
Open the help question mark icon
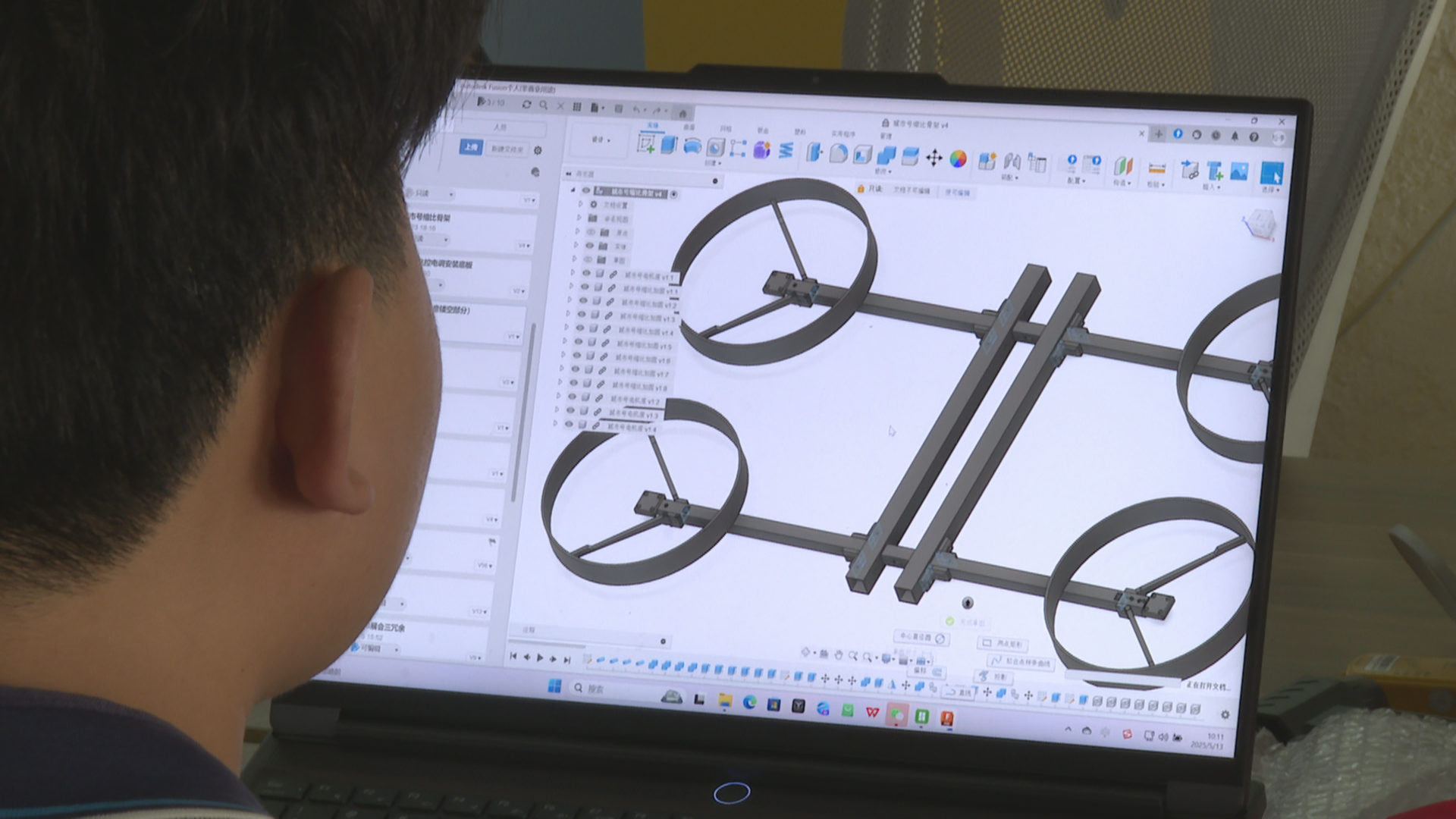[1254, 137]
